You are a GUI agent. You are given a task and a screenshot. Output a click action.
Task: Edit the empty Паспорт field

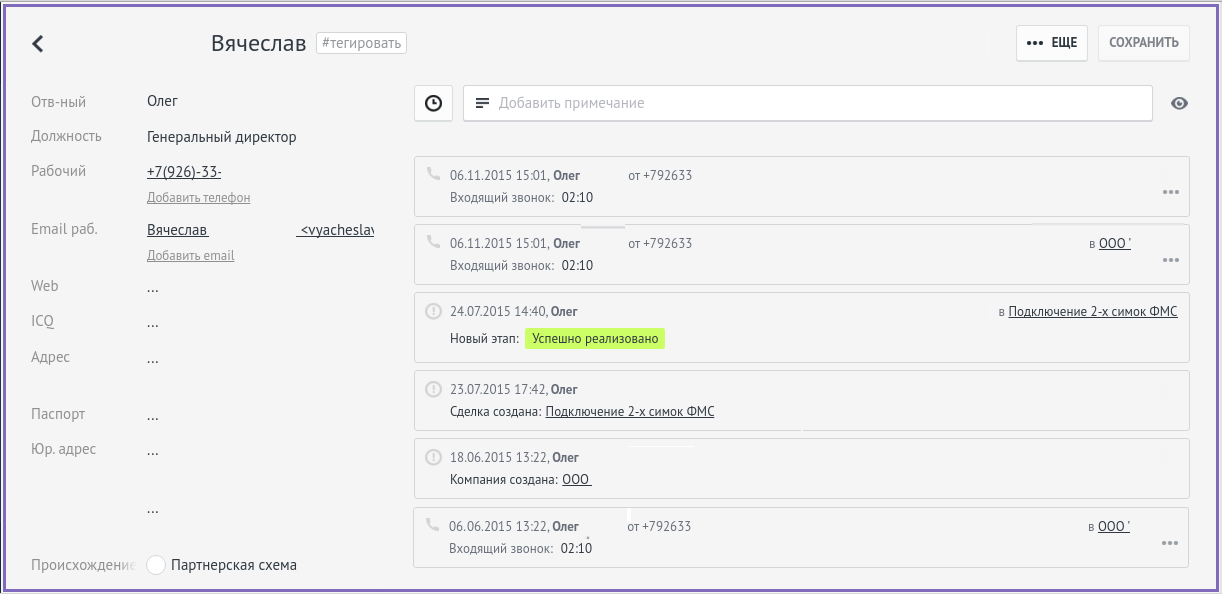point(152,416)
